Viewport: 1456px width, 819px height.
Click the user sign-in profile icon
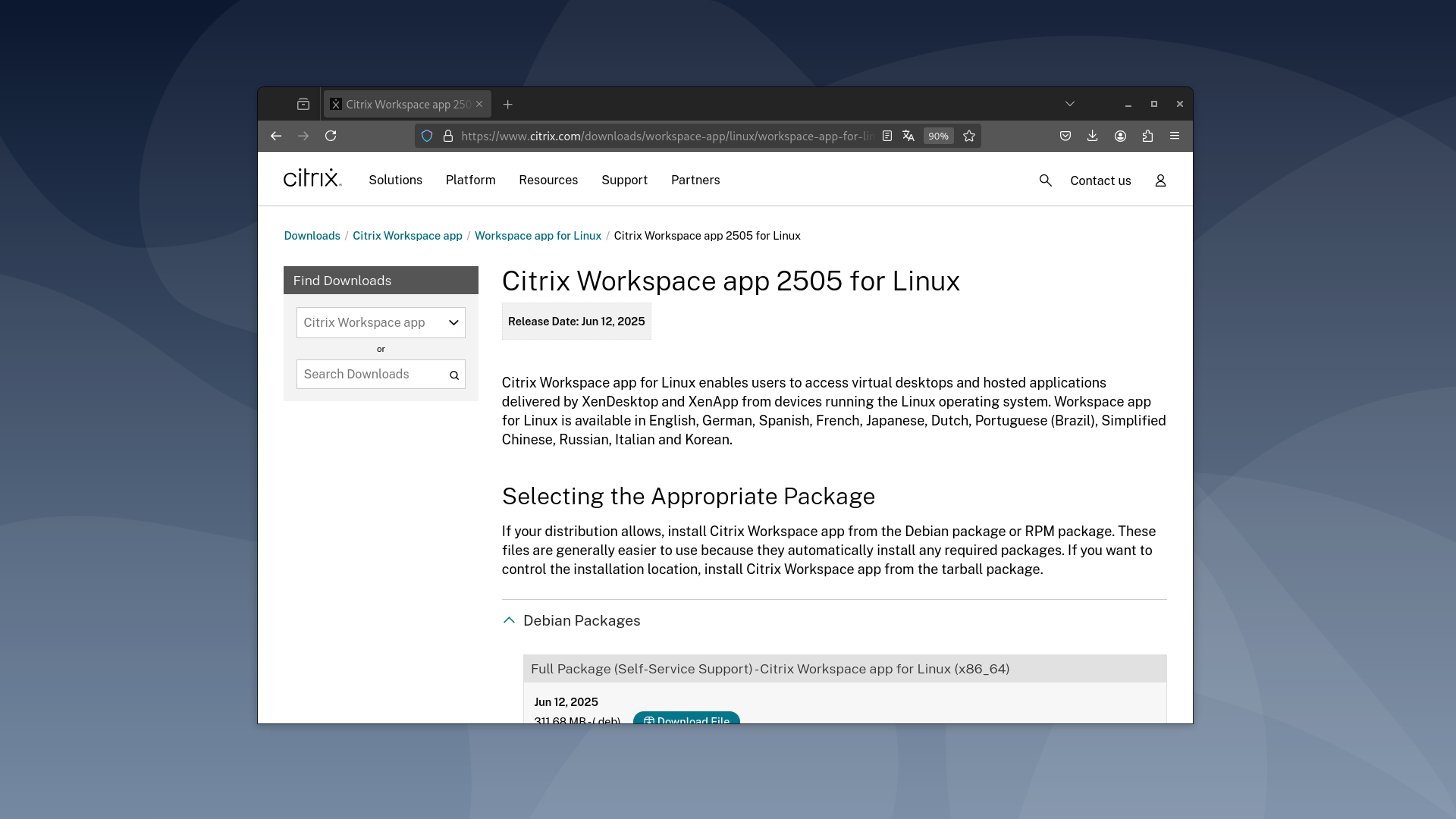[x=1160, y=180]
